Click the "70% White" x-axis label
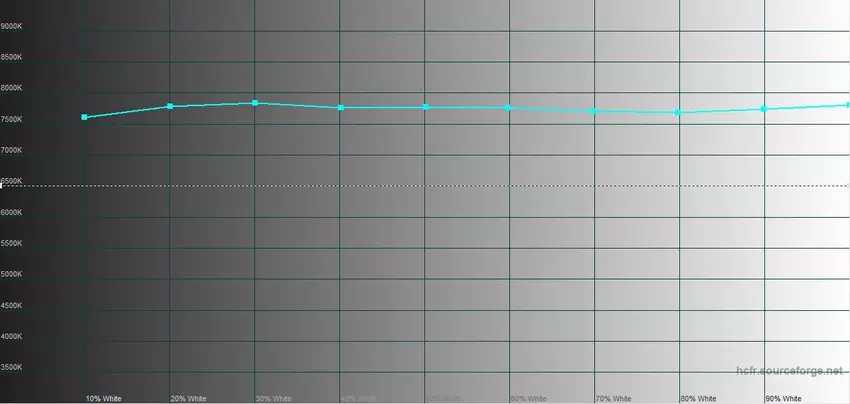The width and height of the screenshot is (850, 404). tap(613, 398)
